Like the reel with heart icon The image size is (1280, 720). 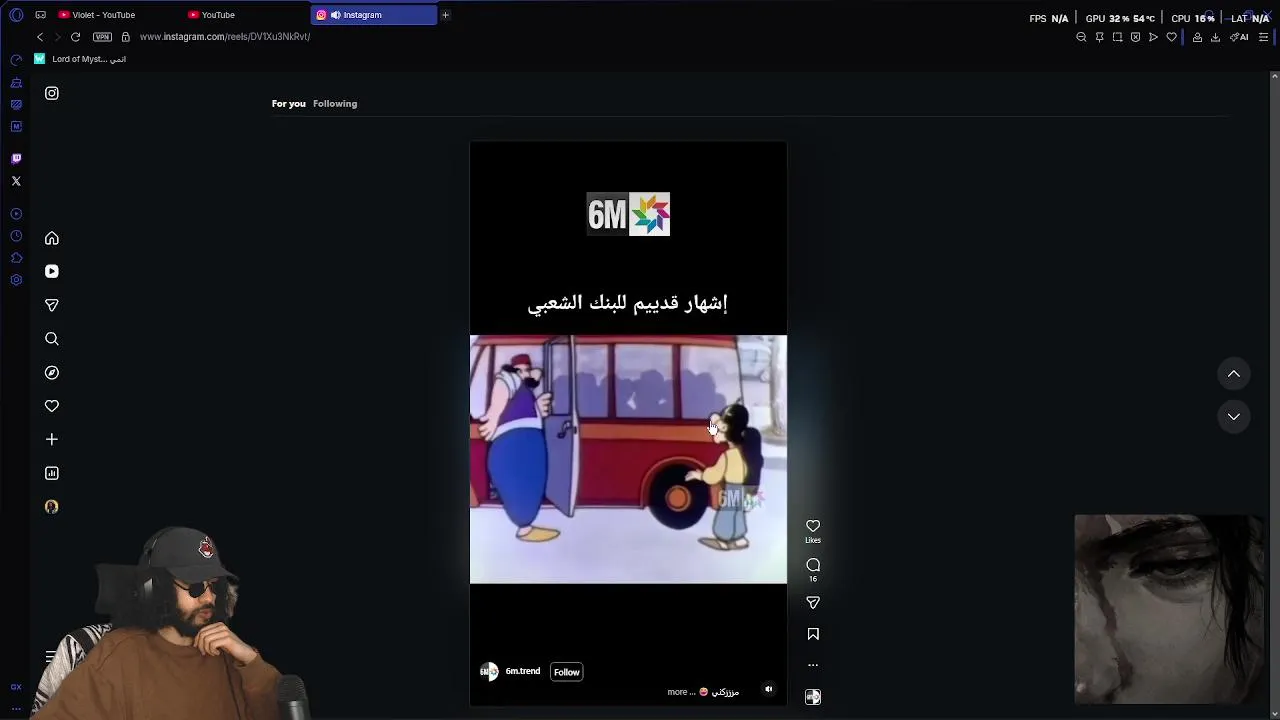[813, 526]
